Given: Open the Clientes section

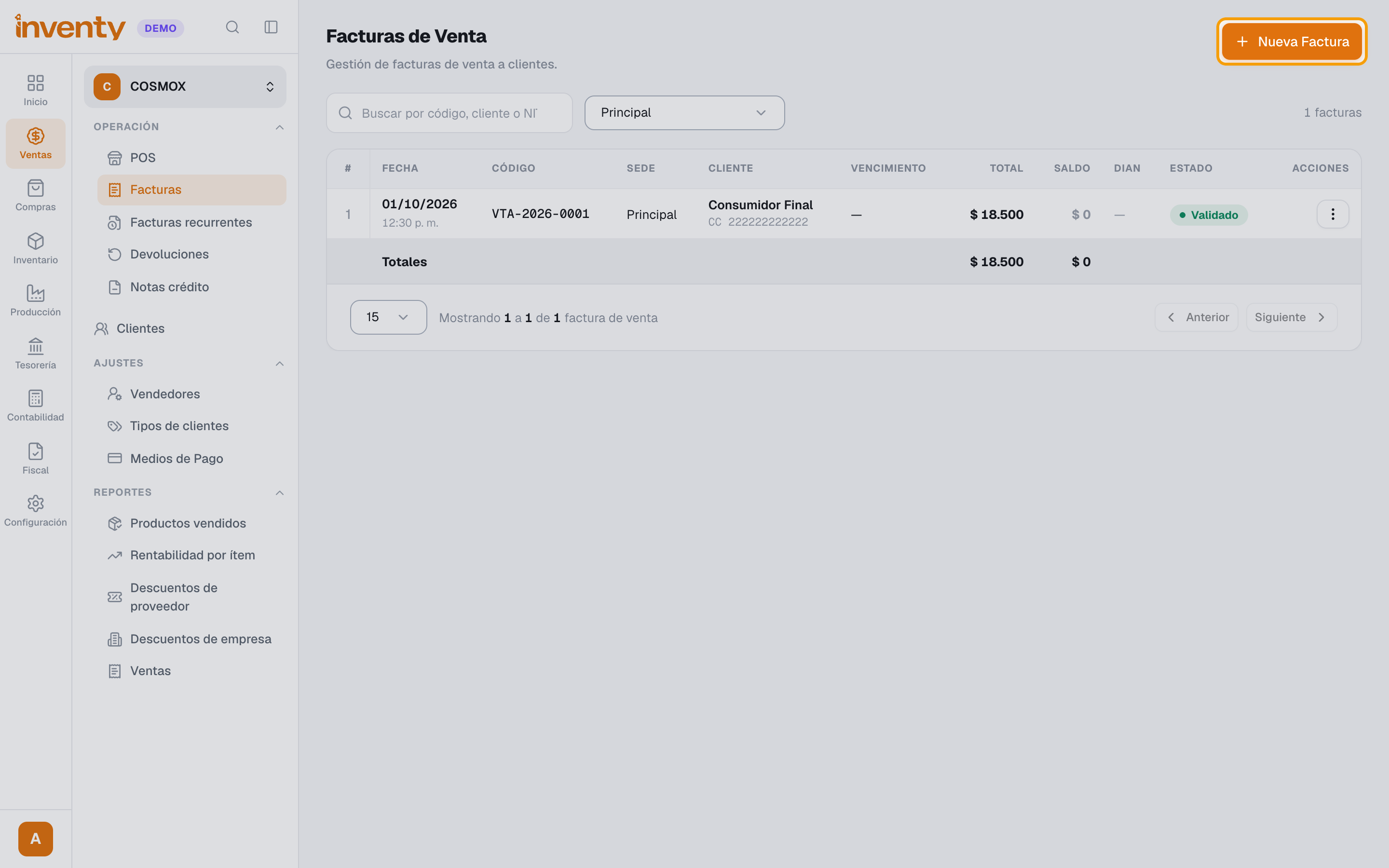Looking at the screenshot, I should [185, 328].
